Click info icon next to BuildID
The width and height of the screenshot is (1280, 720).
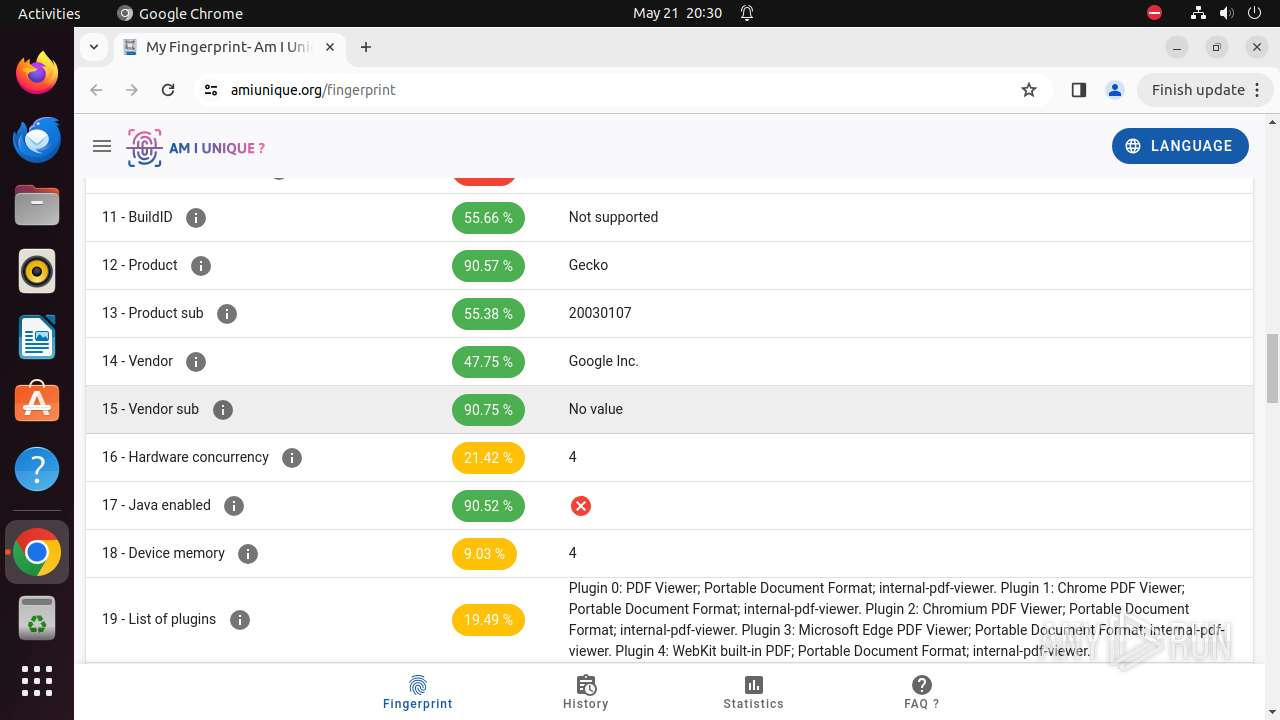click(x=196, y=217)
